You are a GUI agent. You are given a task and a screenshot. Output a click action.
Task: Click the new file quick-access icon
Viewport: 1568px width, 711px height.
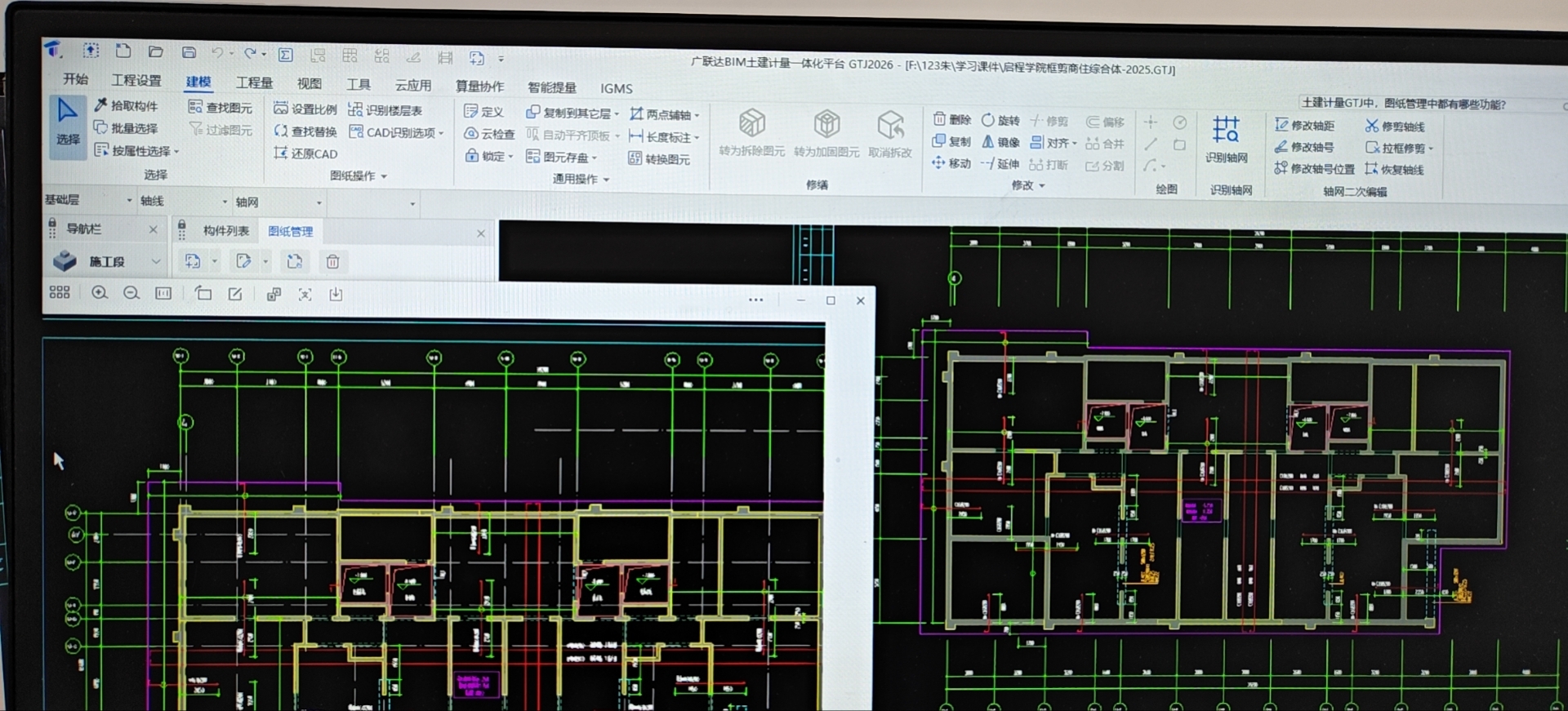click(x=123, y=51)
